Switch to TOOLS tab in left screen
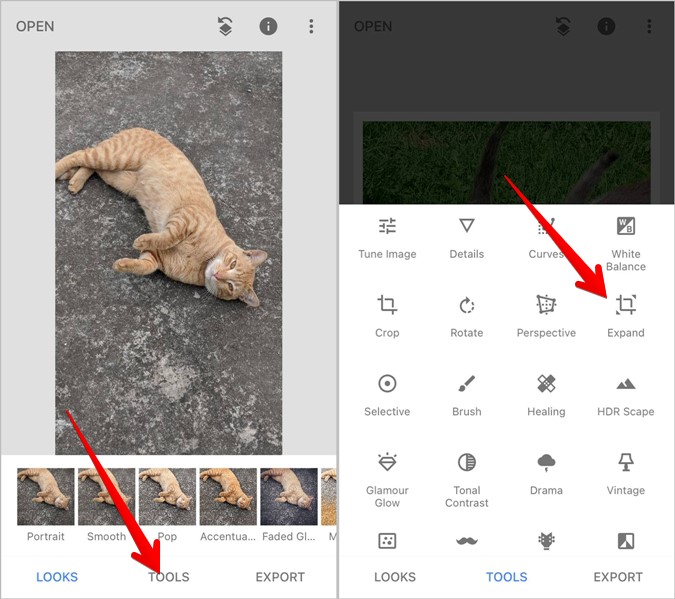Screen dimensions: 675x599 point(169,577)
